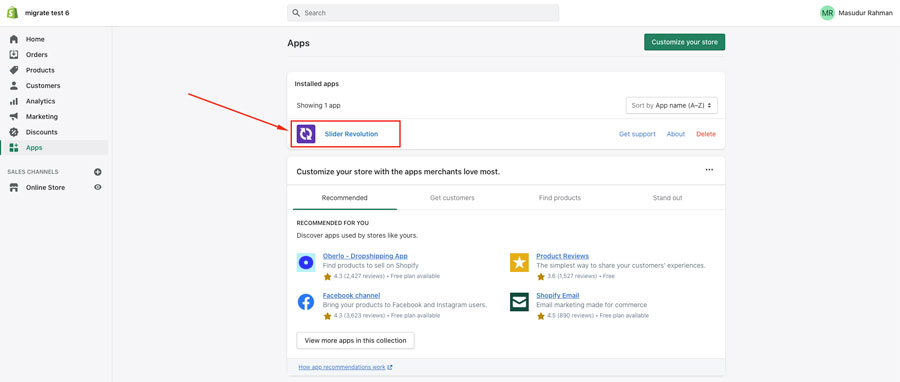Add a sales channel with plus icon
The height and width of the screenshot is (382, 900).
(98, 171)
